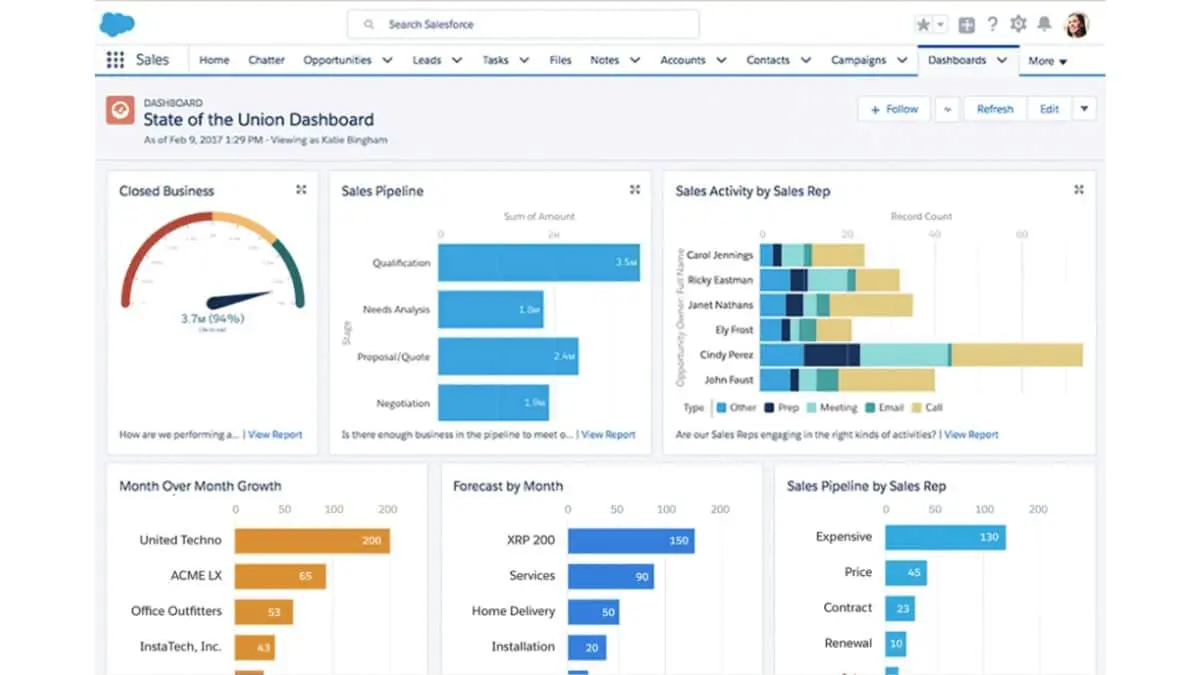1200x675 pixels.
Task: Open the More navigation menu
Action: click(x=1047, y=61)
